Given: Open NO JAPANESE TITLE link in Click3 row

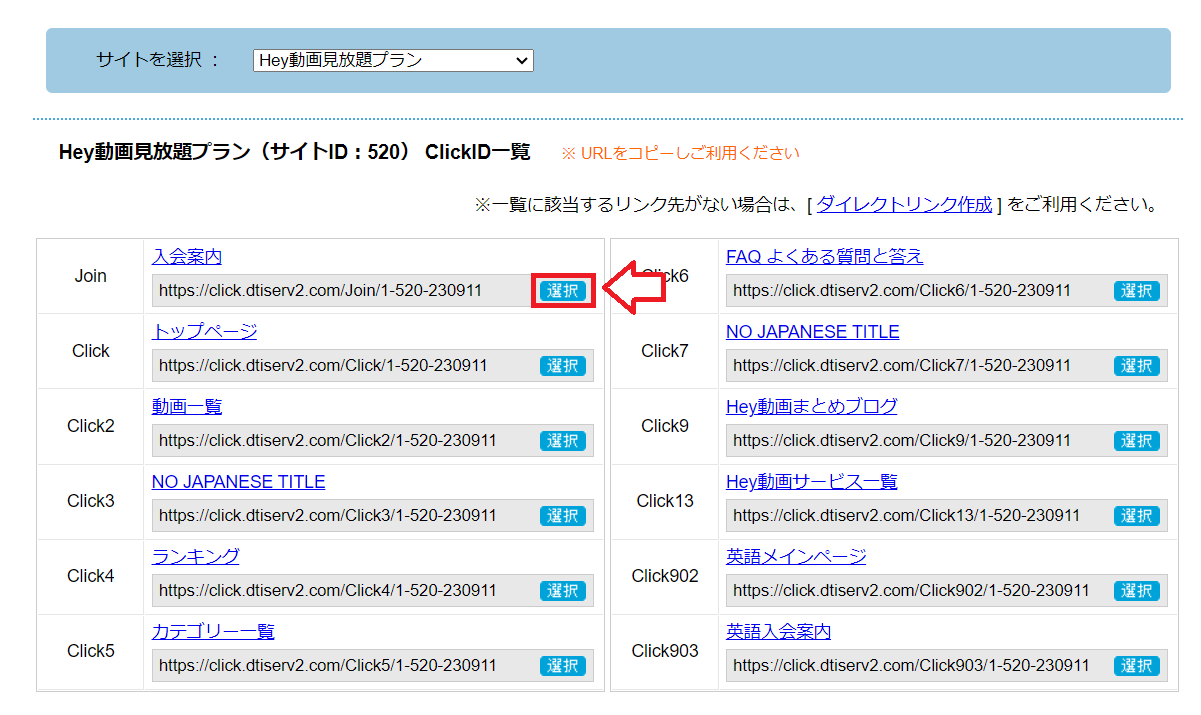Looking at the screenshot, I should pyautogui.click(x=238, y=482).
